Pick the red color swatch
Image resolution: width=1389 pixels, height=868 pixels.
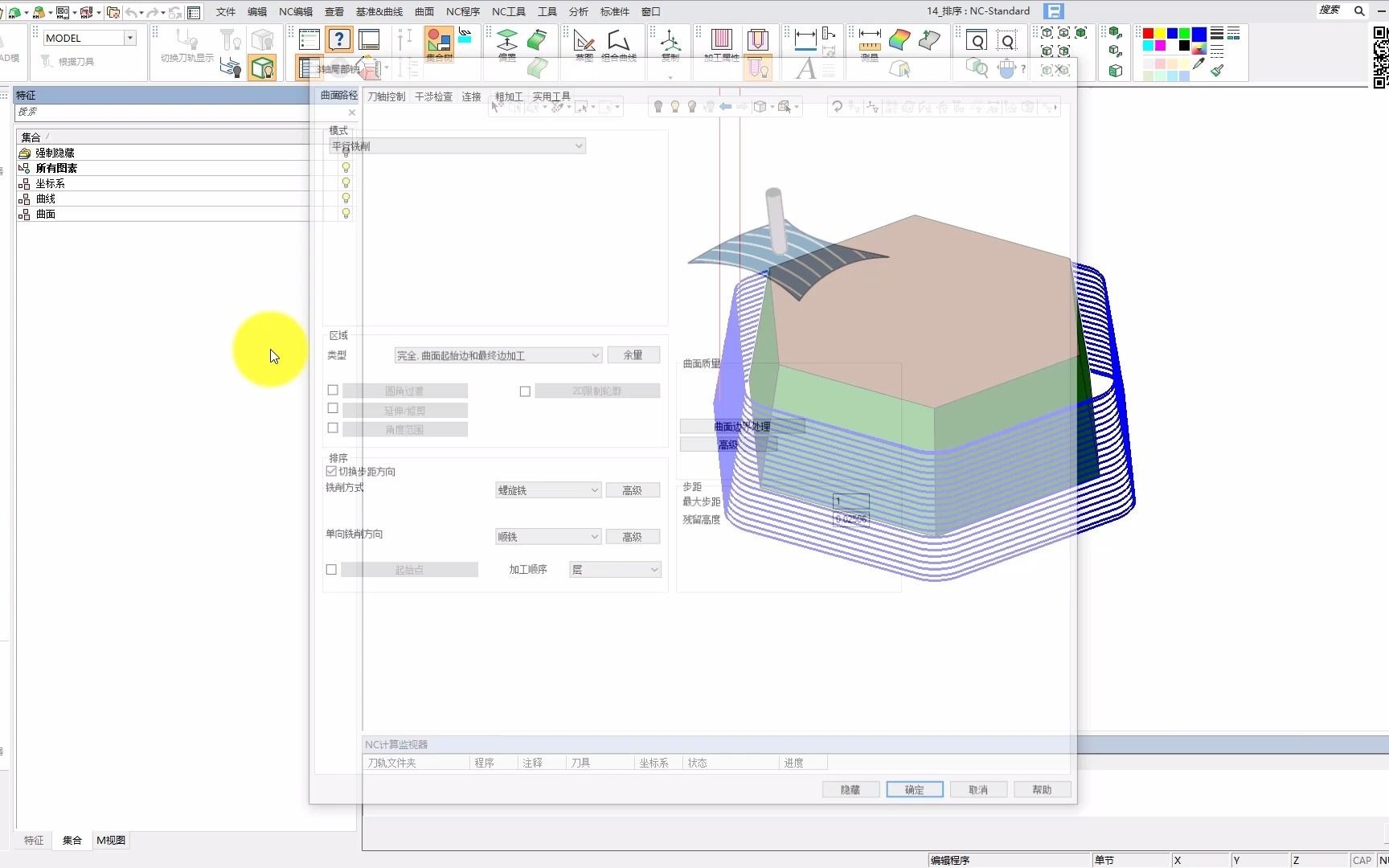pos(1148,33)
